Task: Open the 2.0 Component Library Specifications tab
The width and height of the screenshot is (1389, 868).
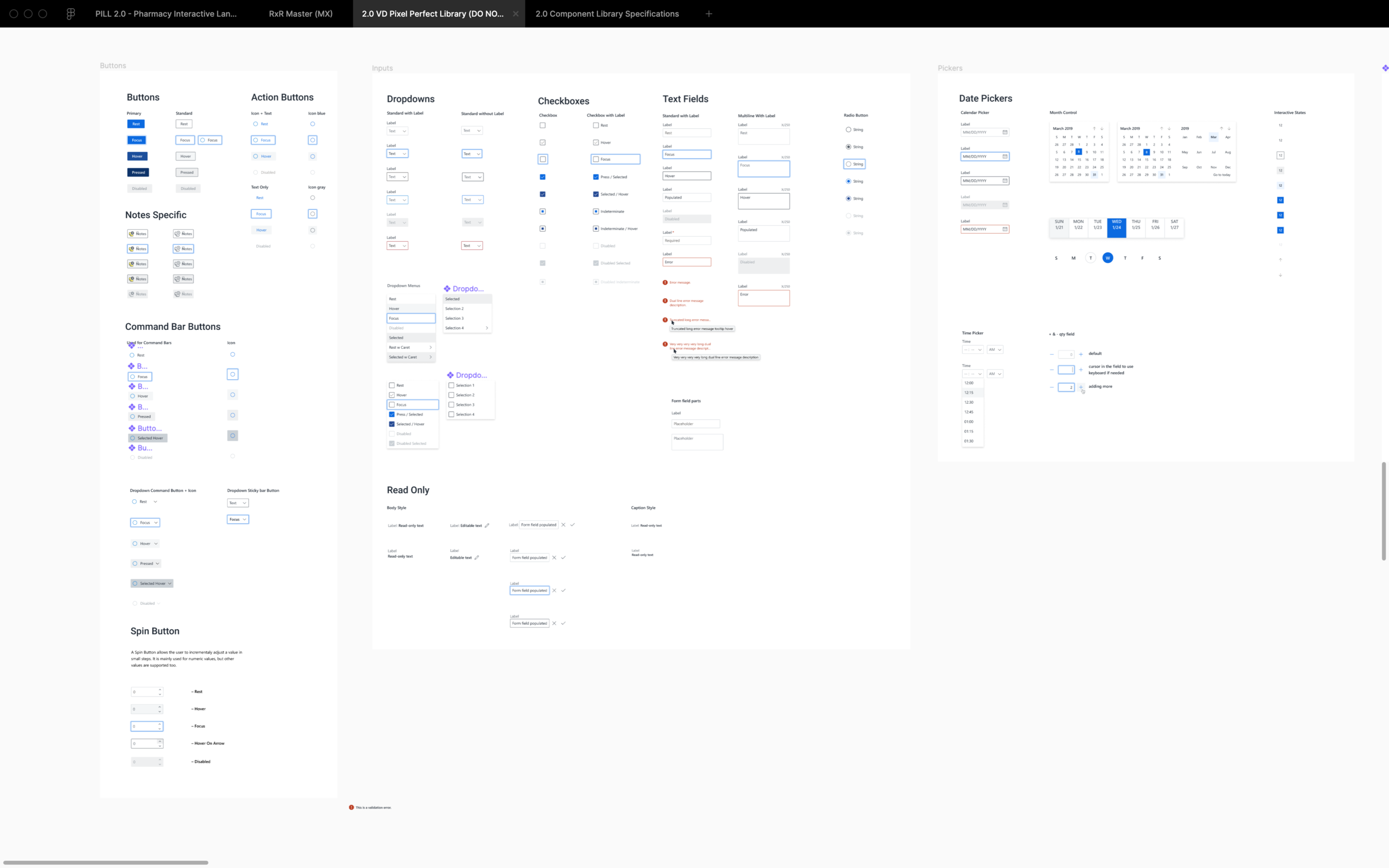Action: click(607, 14)
